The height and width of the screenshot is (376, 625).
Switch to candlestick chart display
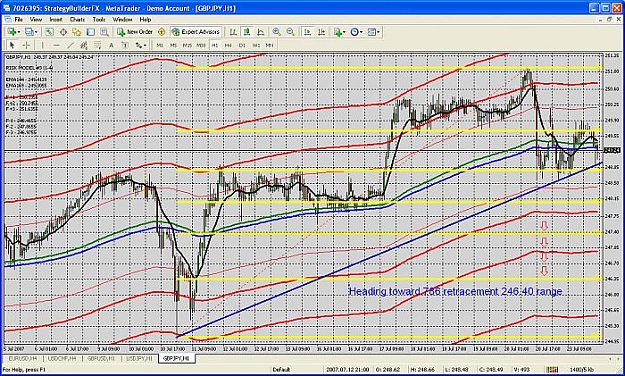pos(247,32)
